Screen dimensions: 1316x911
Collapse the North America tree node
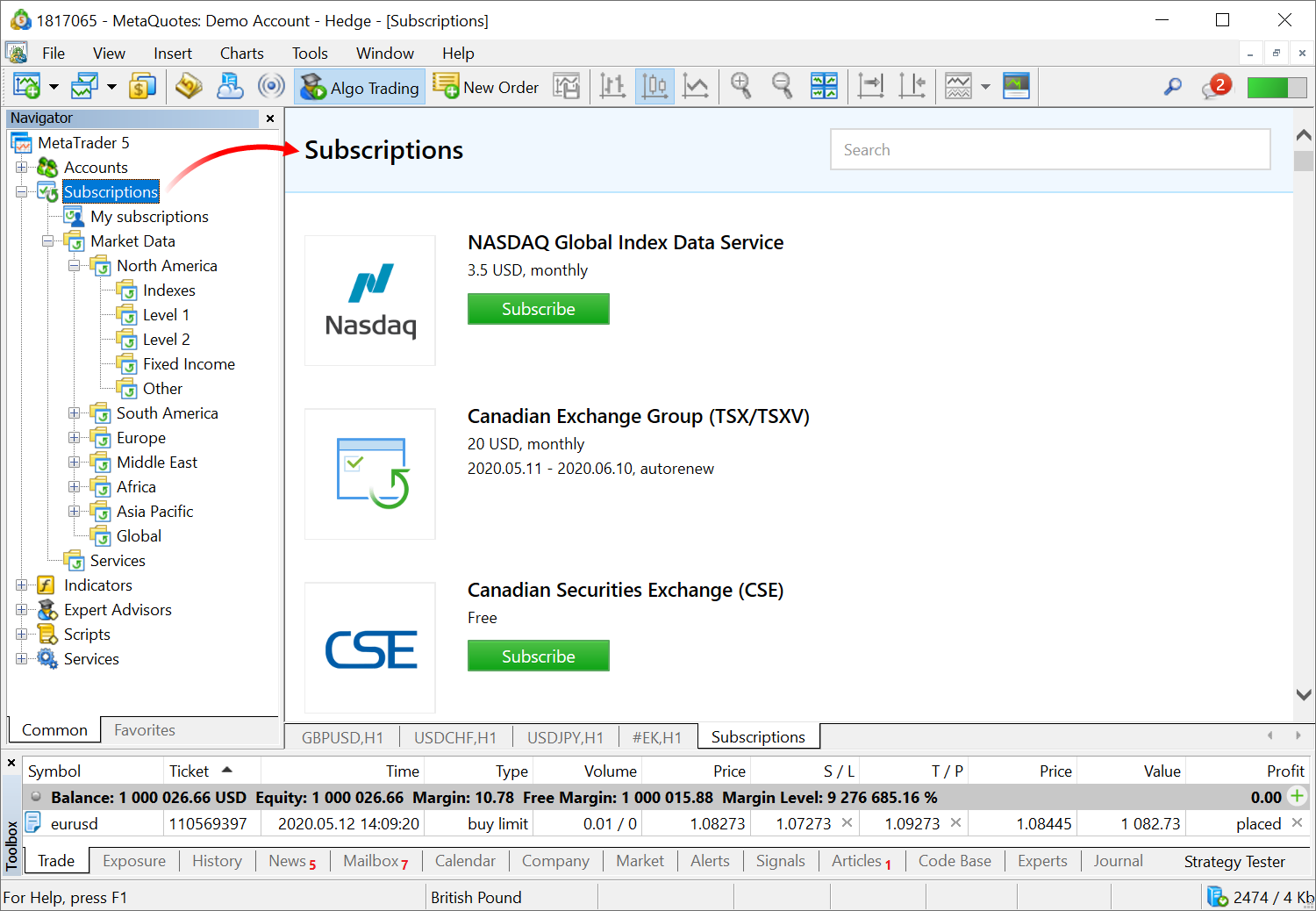75,266
